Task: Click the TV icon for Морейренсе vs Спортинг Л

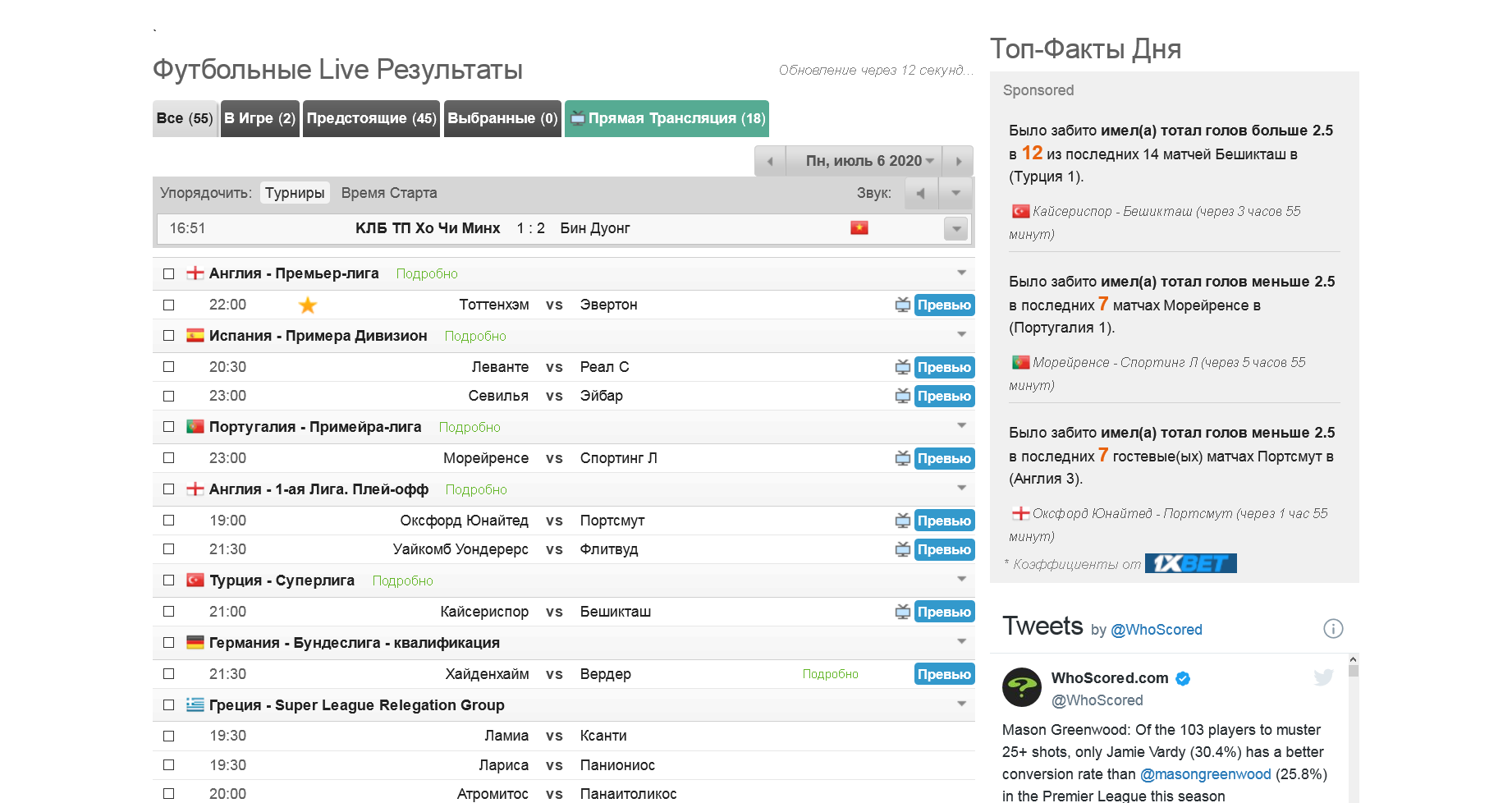Action: (x=902, y=458)
